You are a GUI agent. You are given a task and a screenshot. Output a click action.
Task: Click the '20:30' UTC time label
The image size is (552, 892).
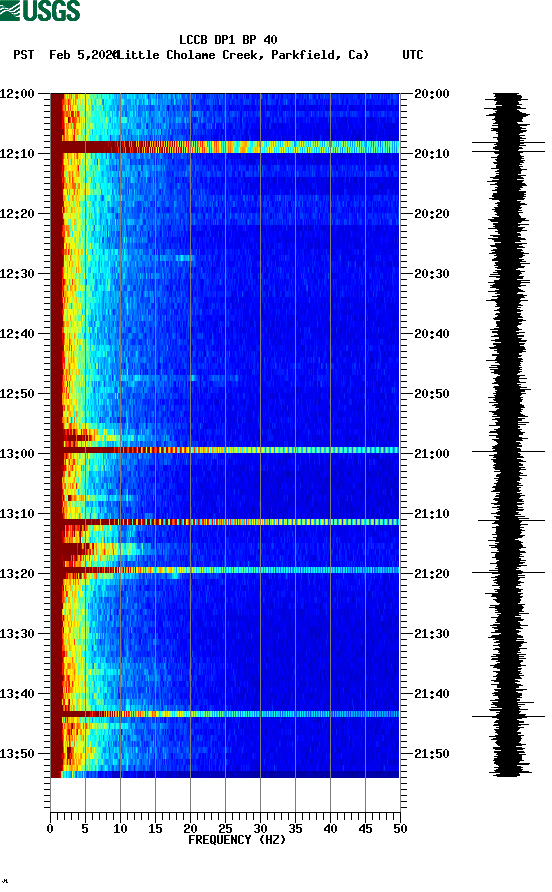432,274
